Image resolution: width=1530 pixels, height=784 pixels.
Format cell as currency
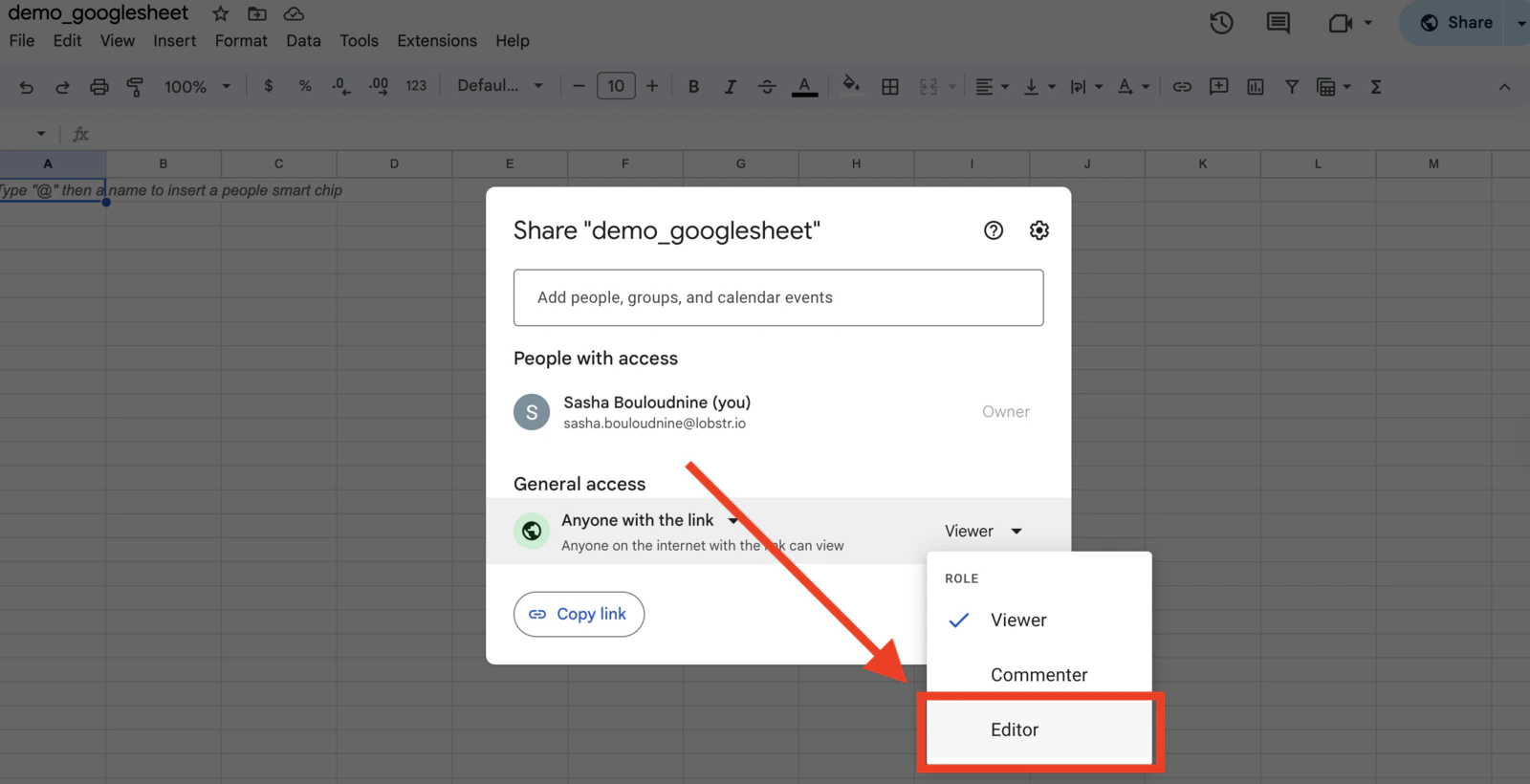coord(269,86)
